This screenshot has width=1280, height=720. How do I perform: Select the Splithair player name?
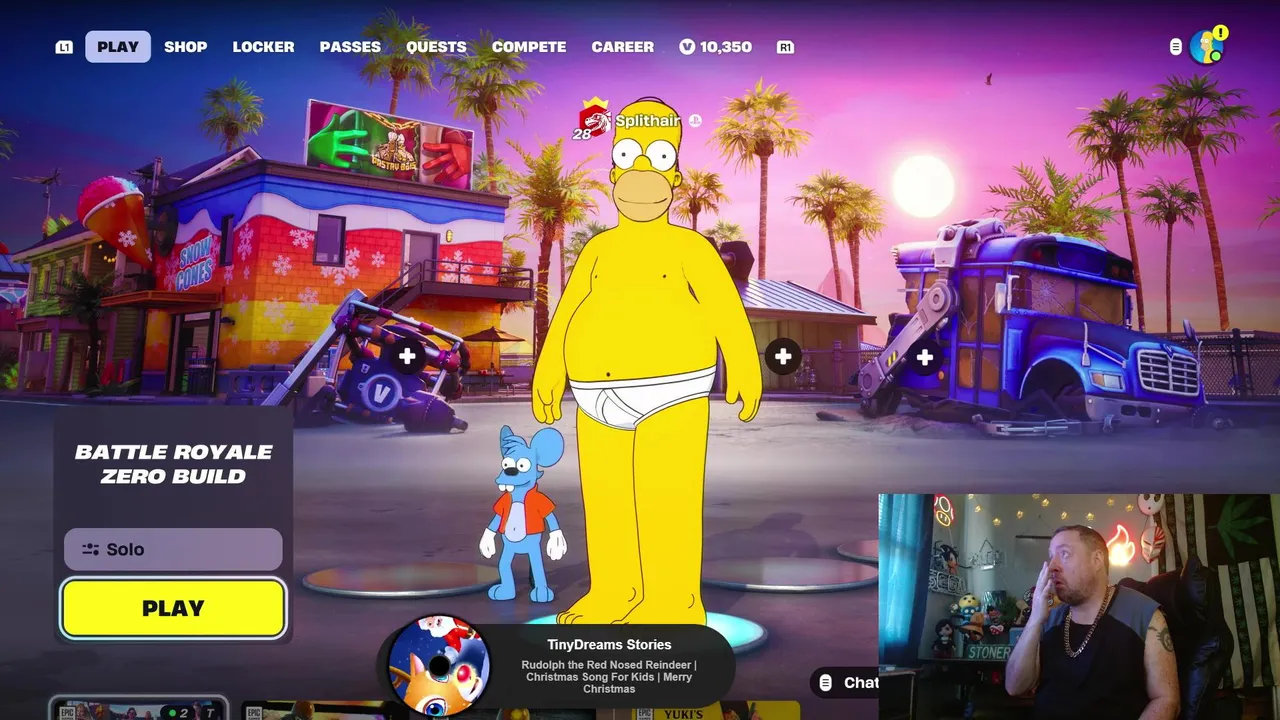click(x=647, y=121)
